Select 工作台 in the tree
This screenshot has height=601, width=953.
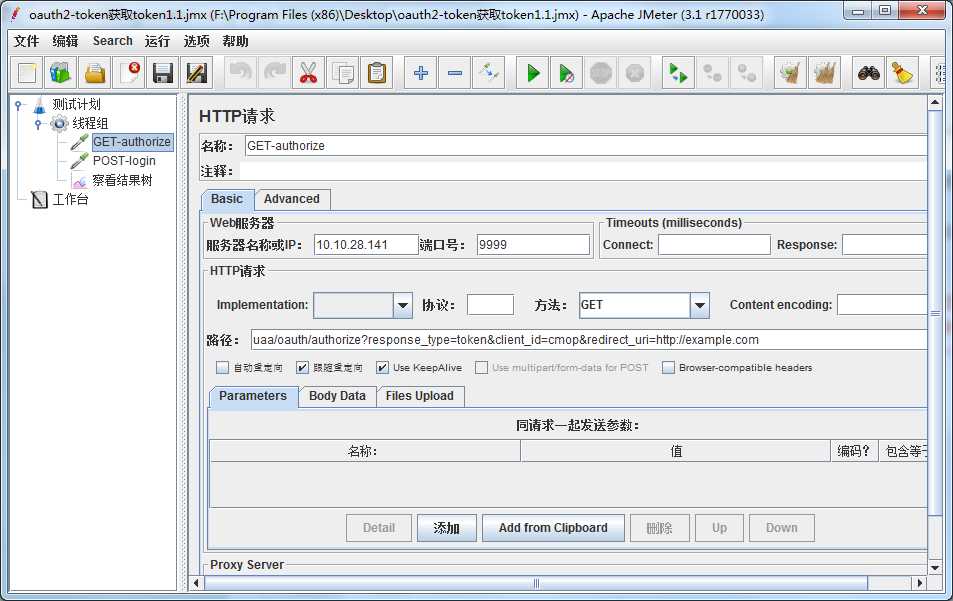pos(71,199)
